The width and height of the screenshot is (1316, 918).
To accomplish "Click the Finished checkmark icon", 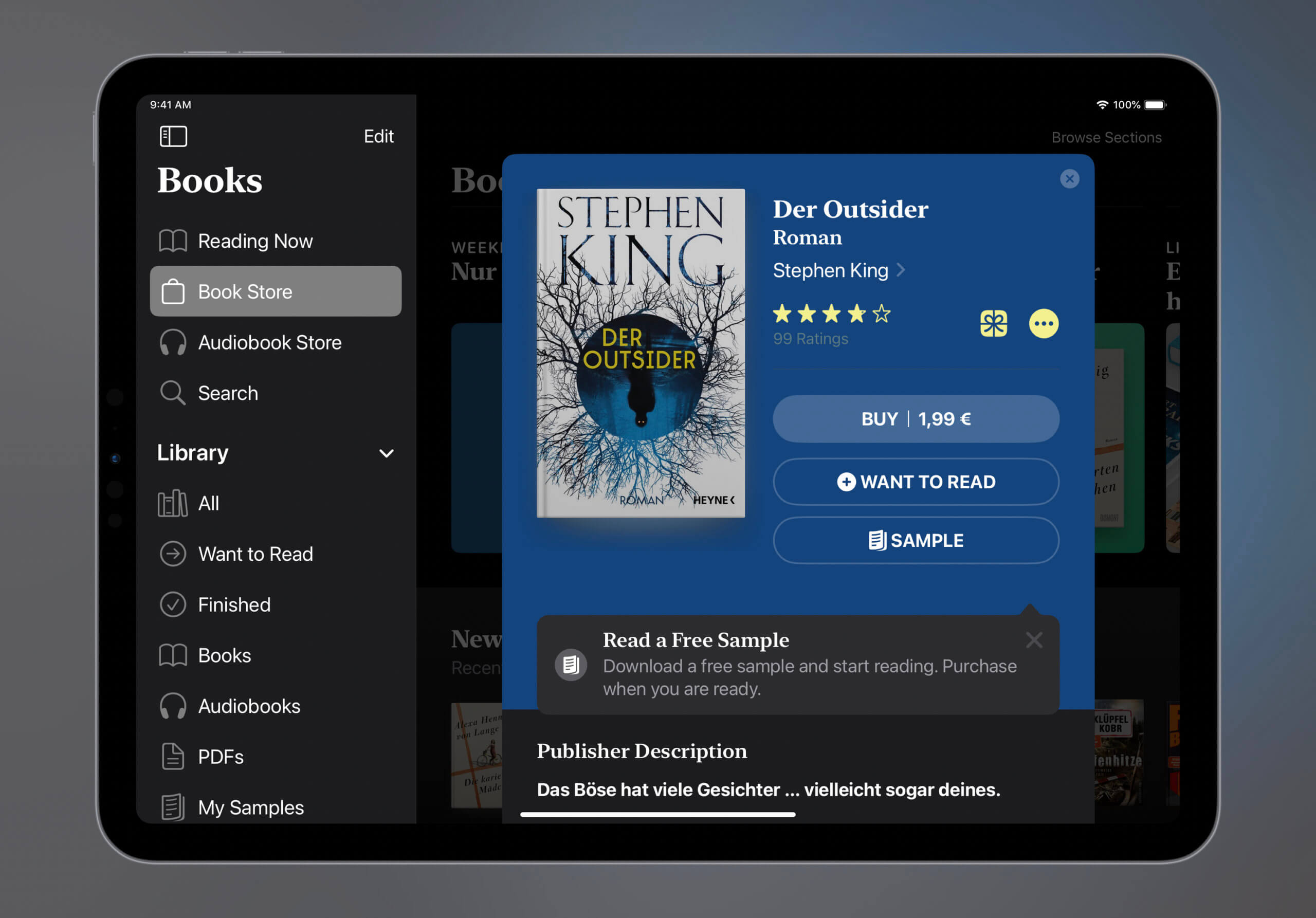I will [x=173, y=604].
